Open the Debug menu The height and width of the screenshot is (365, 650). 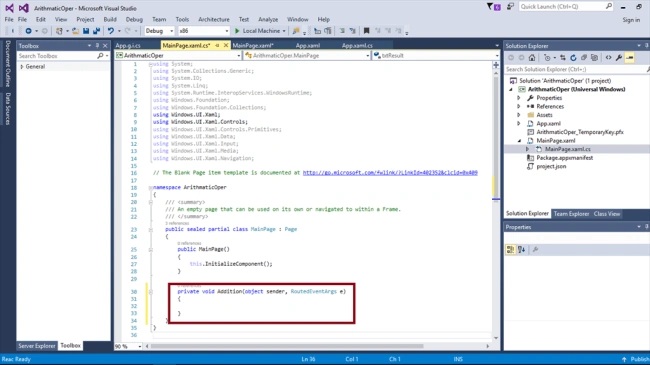pos(134,19)
